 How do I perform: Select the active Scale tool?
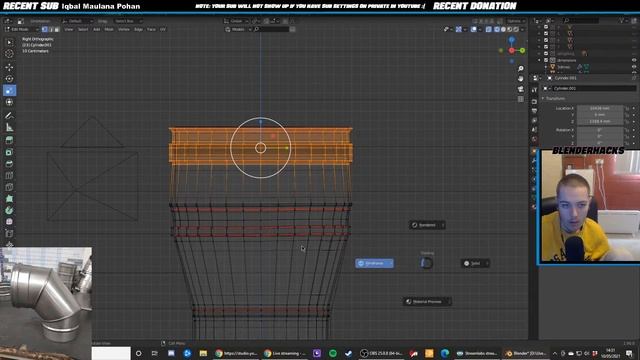(x=9, y=91)
